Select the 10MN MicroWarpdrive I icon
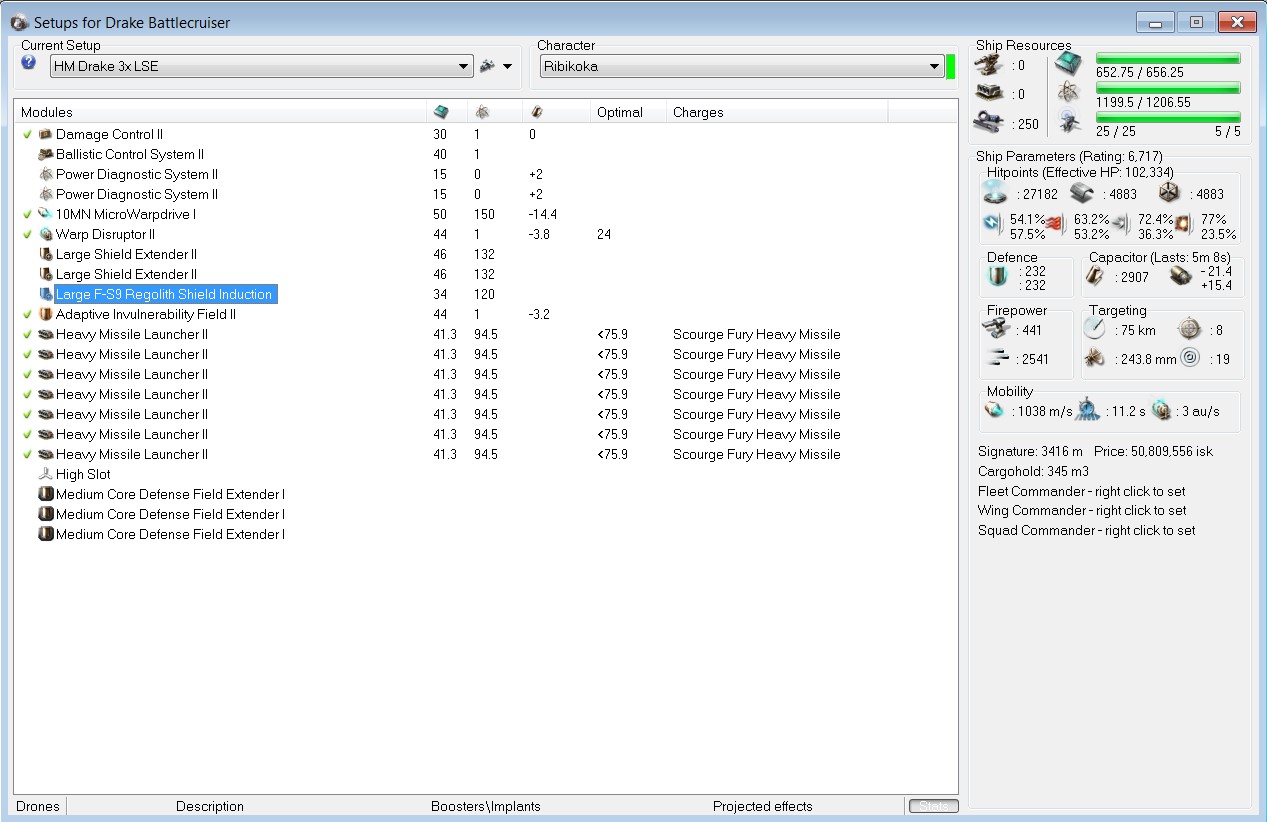Image resolution: width=1267 pixels, height=822 pixels. [45, 214]
